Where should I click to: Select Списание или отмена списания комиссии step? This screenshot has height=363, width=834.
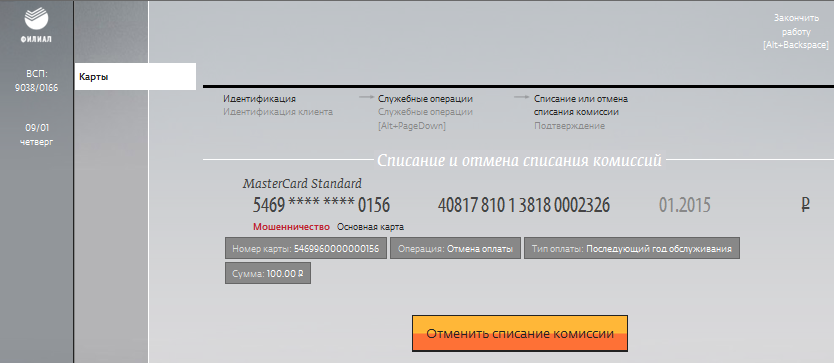point(581,105)
